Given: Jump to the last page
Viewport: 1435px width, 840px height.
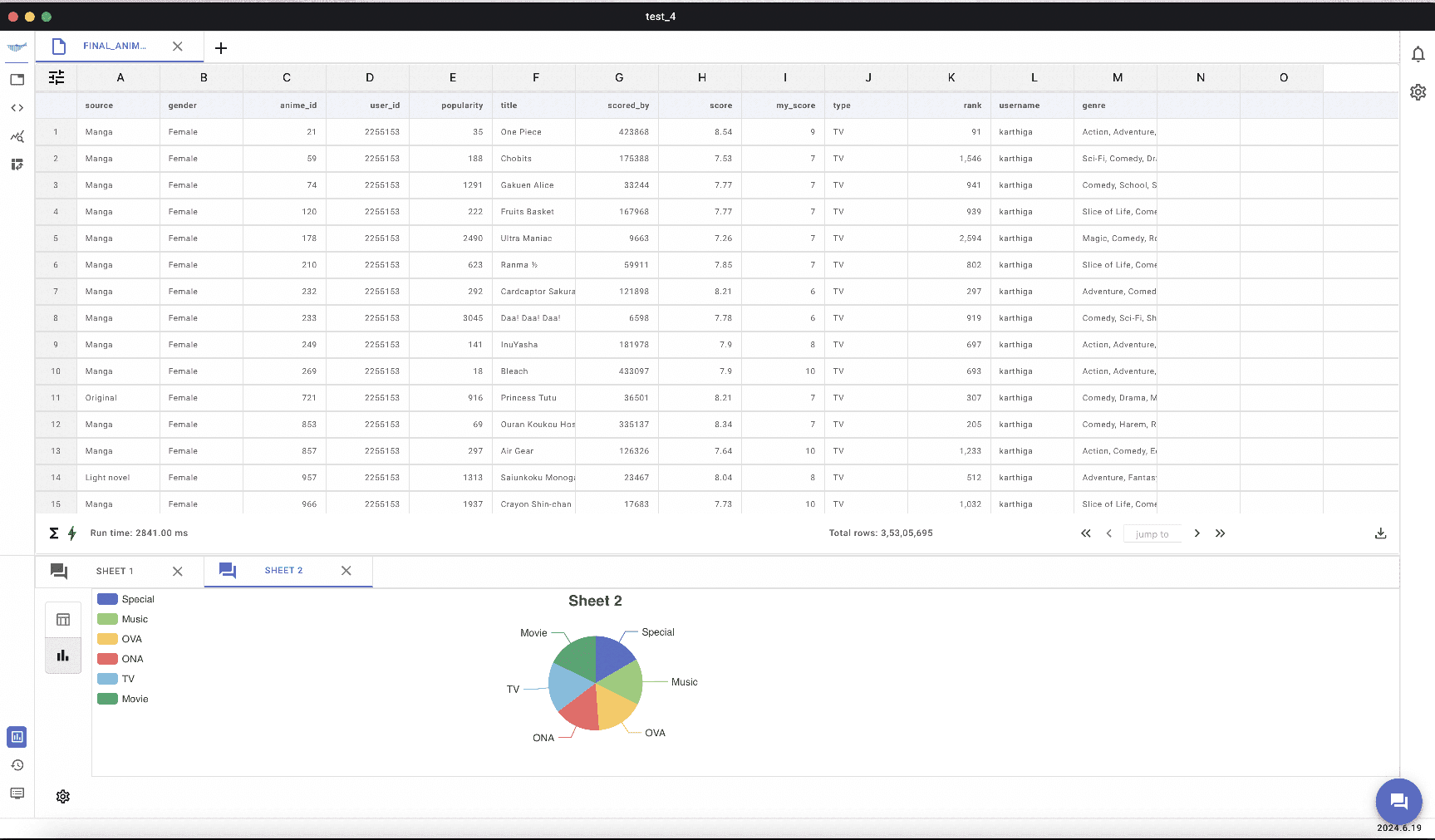Looking at the screenshot, I should pos(1220,533).
